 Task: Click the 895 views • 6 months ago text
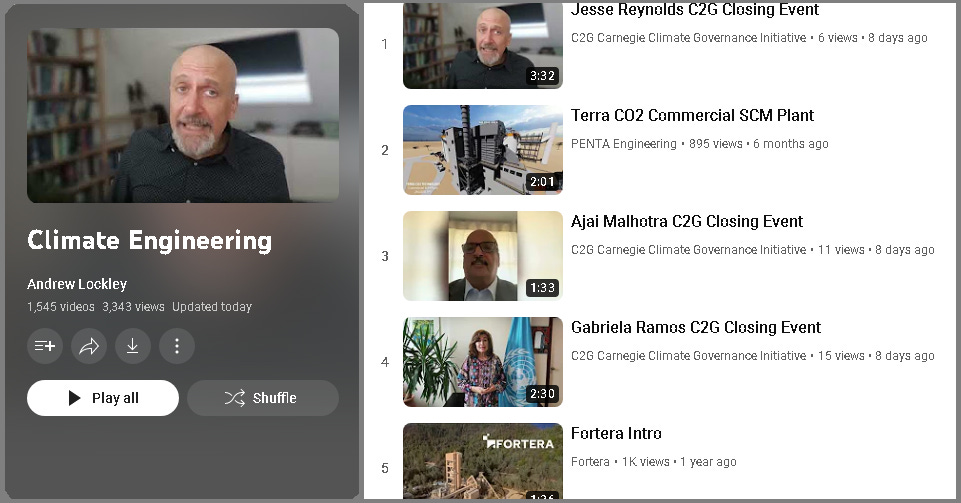759,144
